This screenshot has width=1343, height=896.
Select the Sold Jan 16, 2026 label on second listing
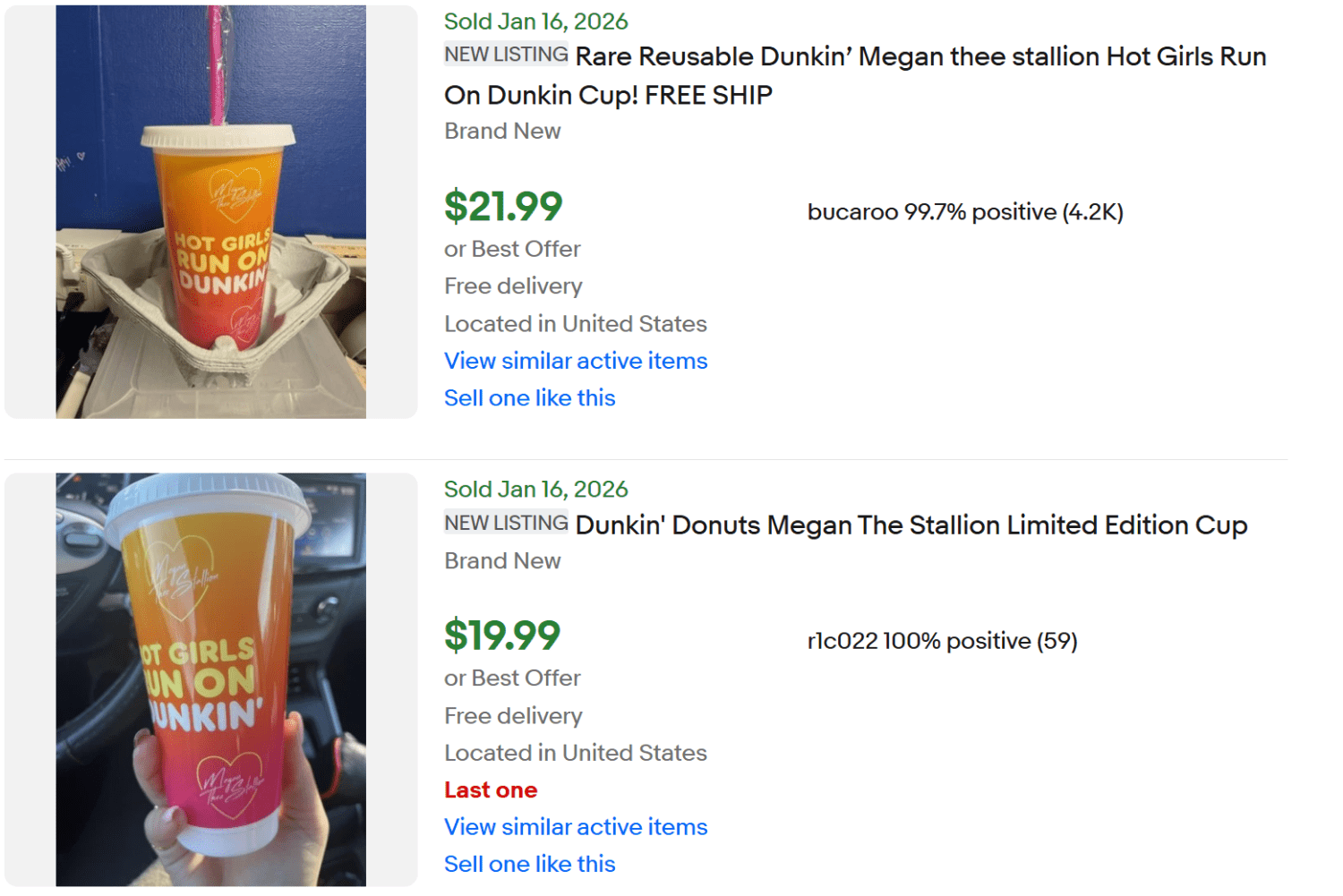click(x=535, y=489)
